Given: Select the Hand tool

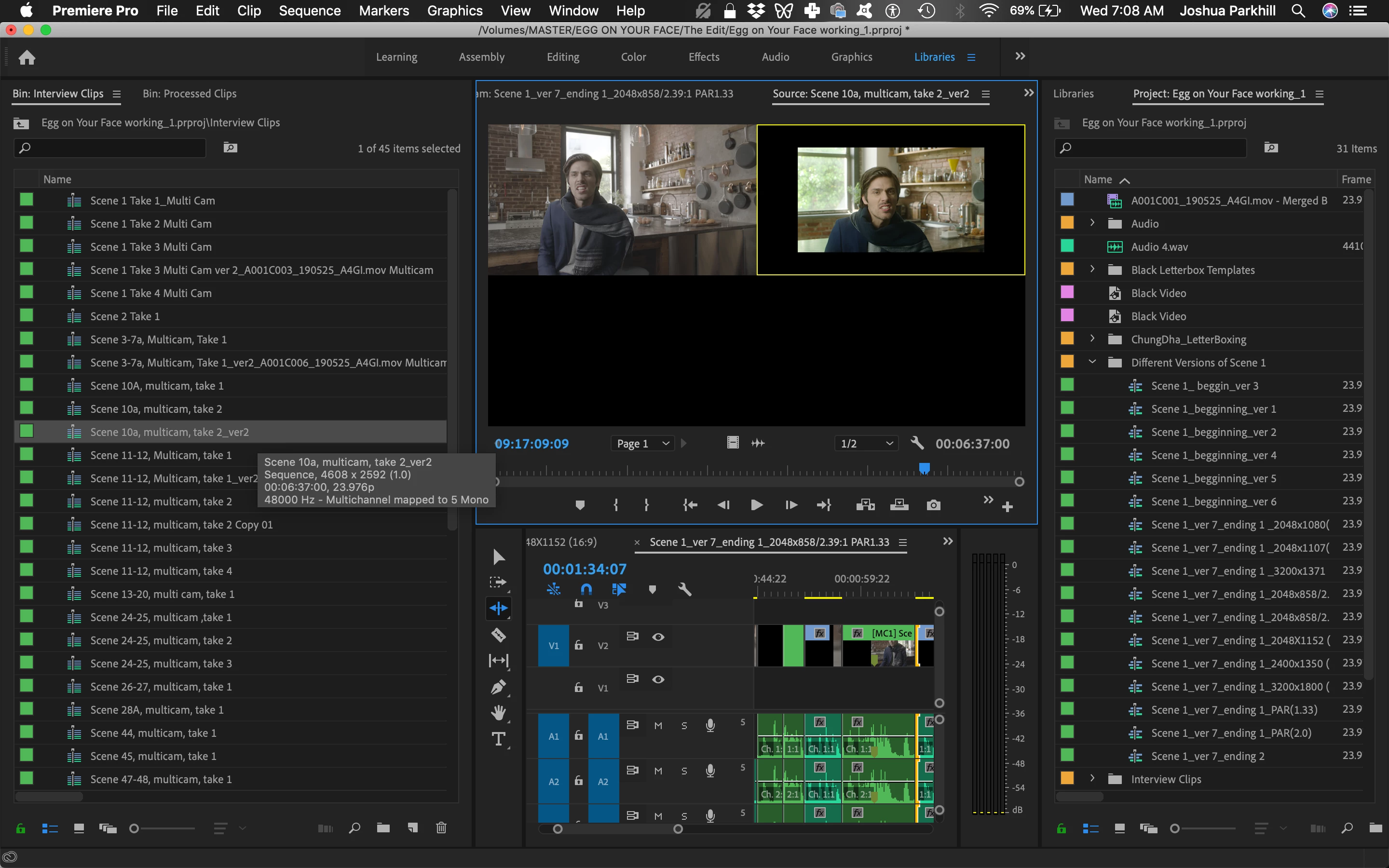Looking at the screenshot, I should (498, 712).
